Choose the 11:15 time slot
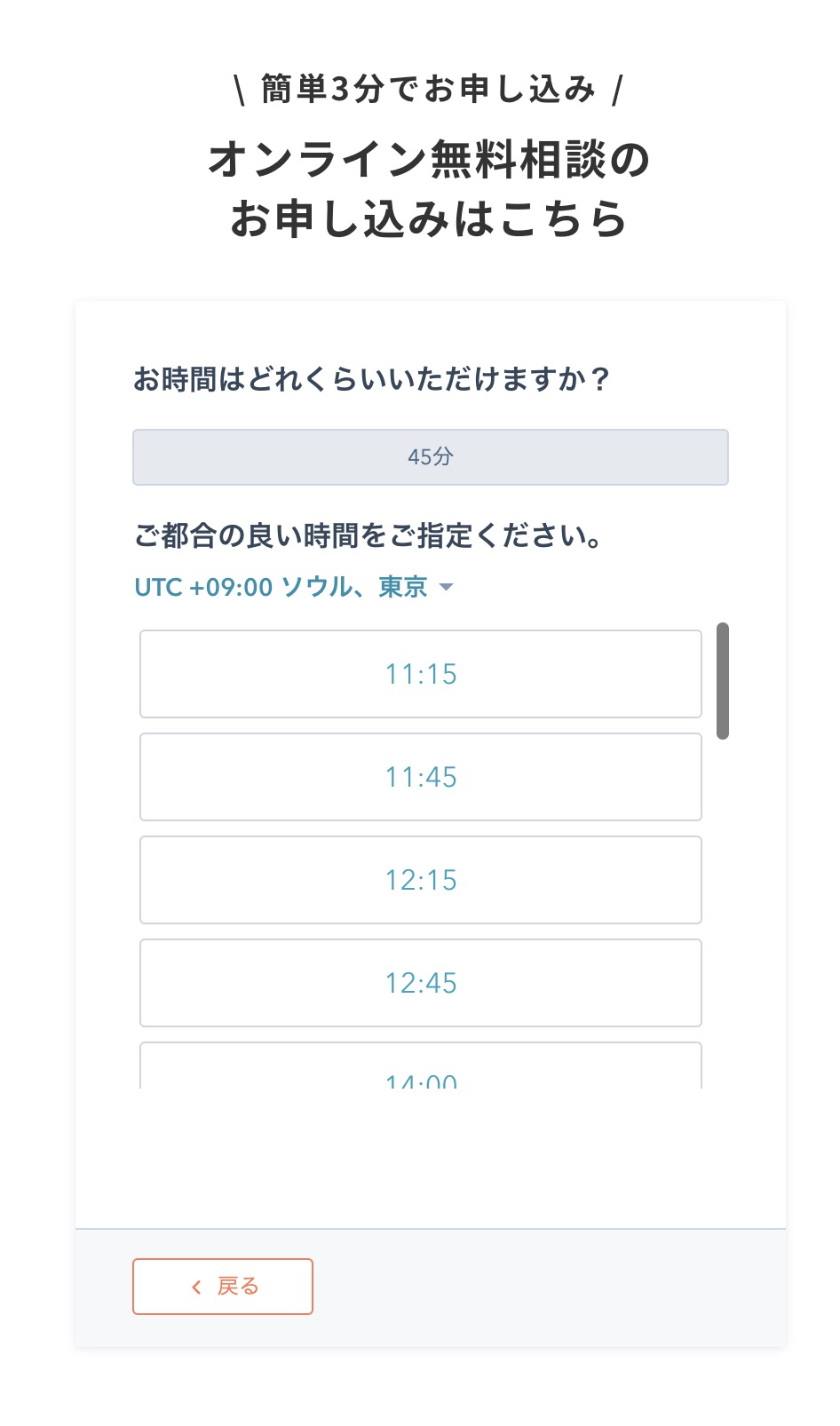The image size is (840, 1426). 420,674
